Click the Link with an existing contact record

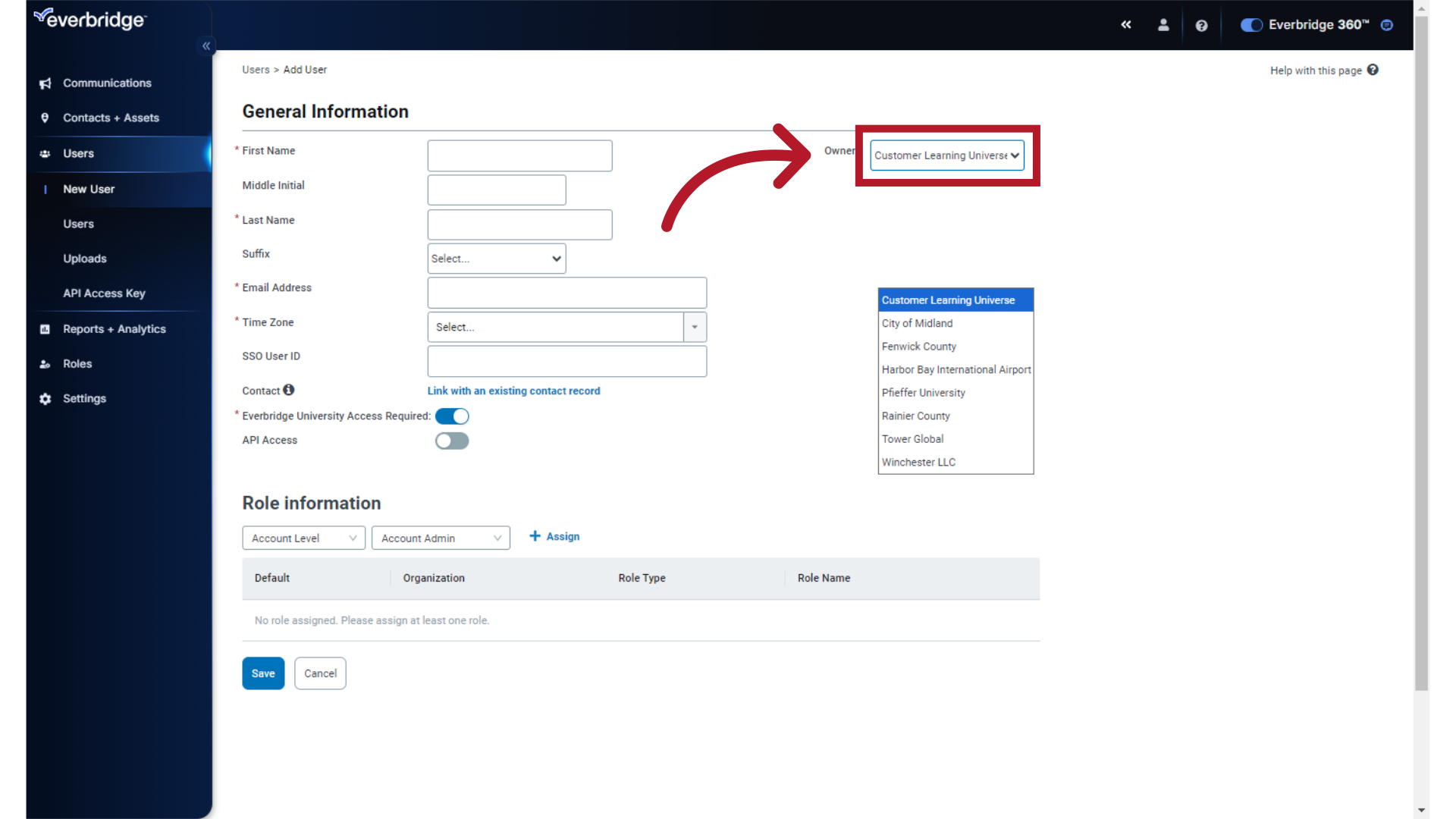[x=514, y=390]
